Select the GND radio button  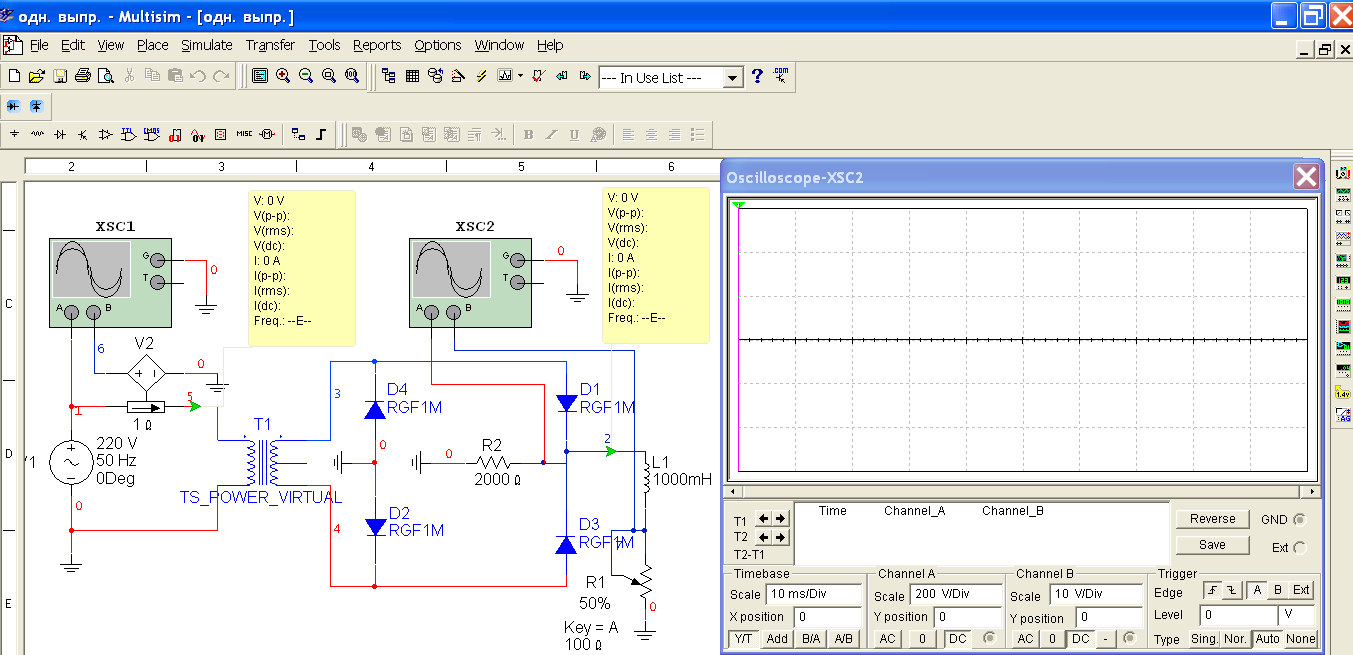(1299, 520)
